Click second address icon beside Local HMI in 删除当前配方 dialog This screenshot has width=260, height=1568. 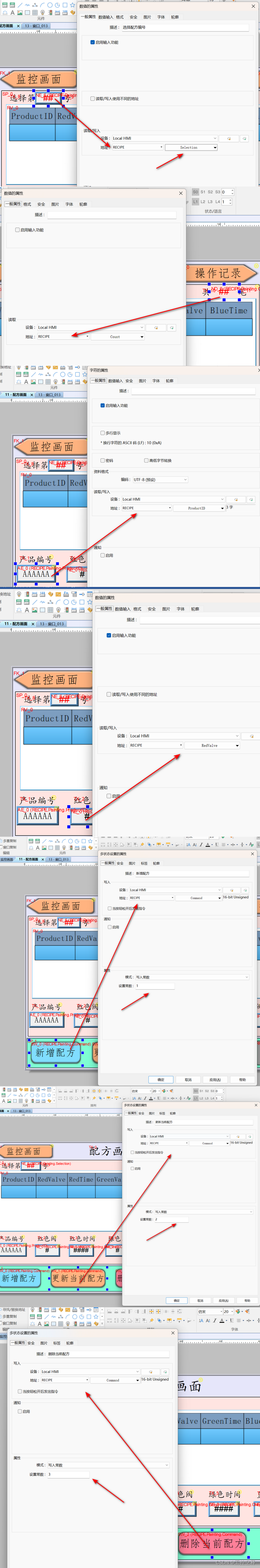click(x=165, y=1371)
